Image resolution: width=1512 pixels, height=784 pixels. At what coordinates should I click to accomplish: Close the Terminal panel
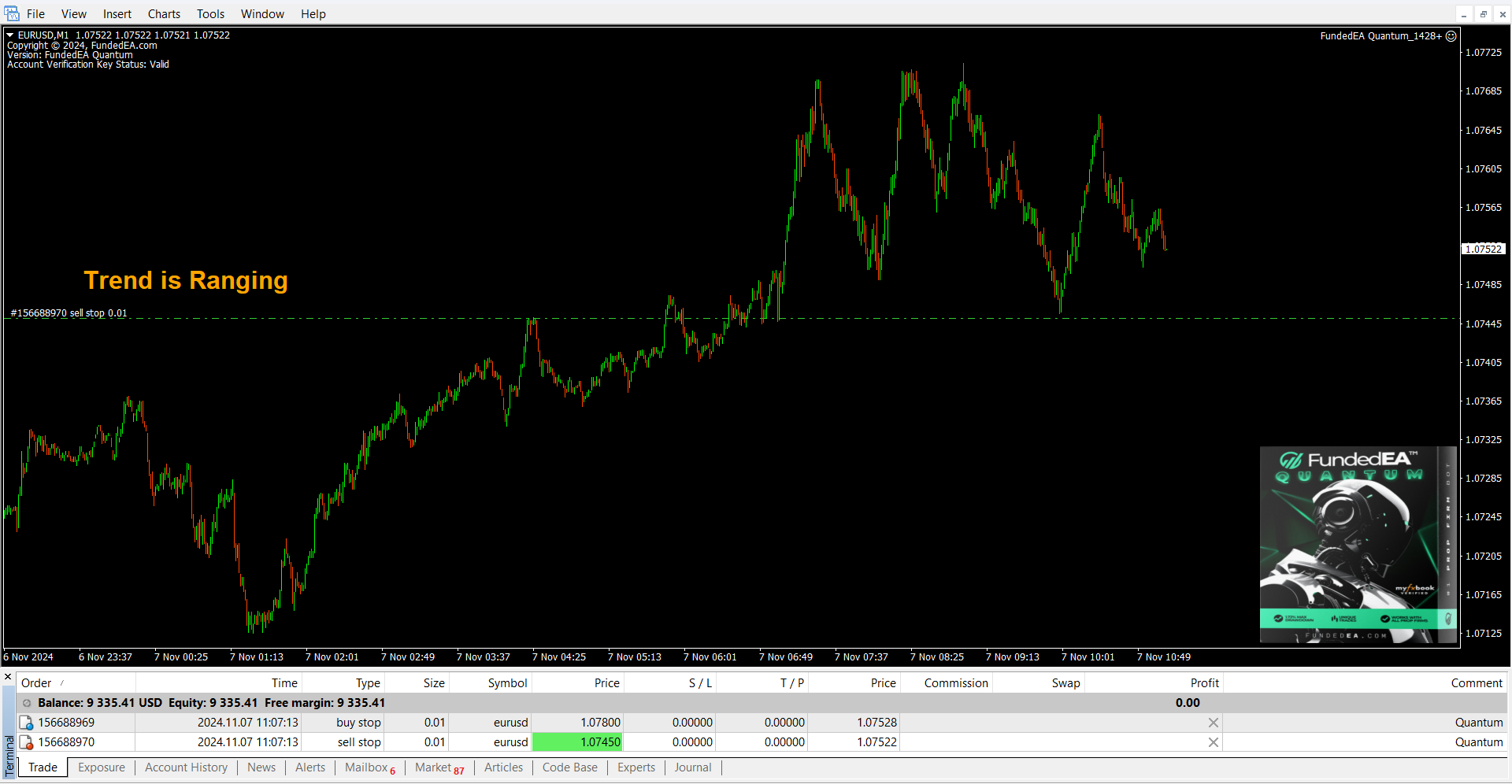pyautogui.click(x=8, y=677)
